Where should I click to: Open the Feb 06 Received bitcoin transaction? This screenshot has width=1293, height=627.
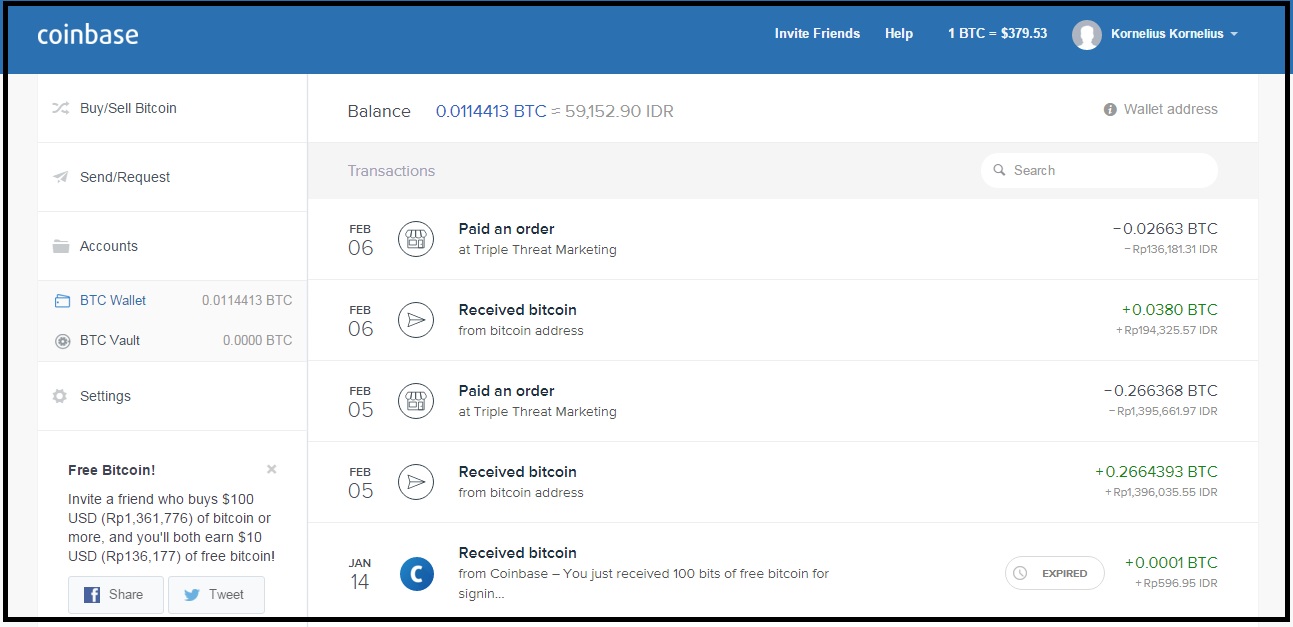pyautogui.click(x=782, y=320)
